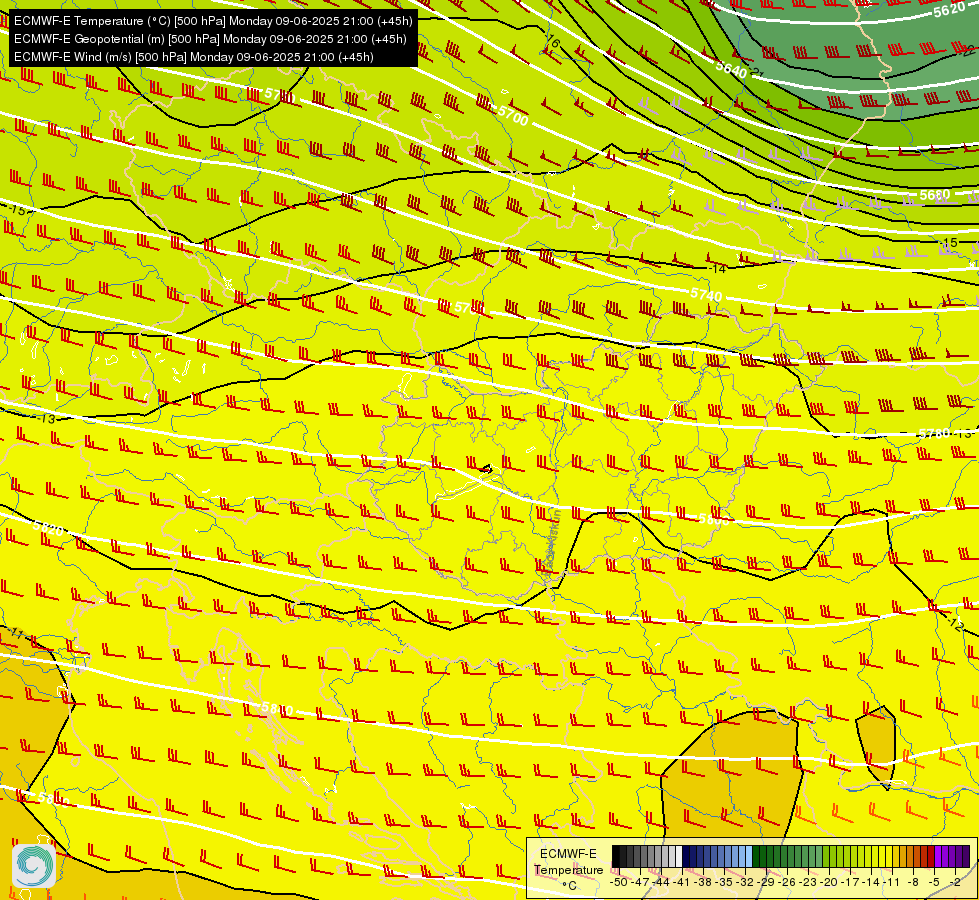The image size is (979, 900).
Task: Click the -11 isotherm label
Action: (17, 635)
